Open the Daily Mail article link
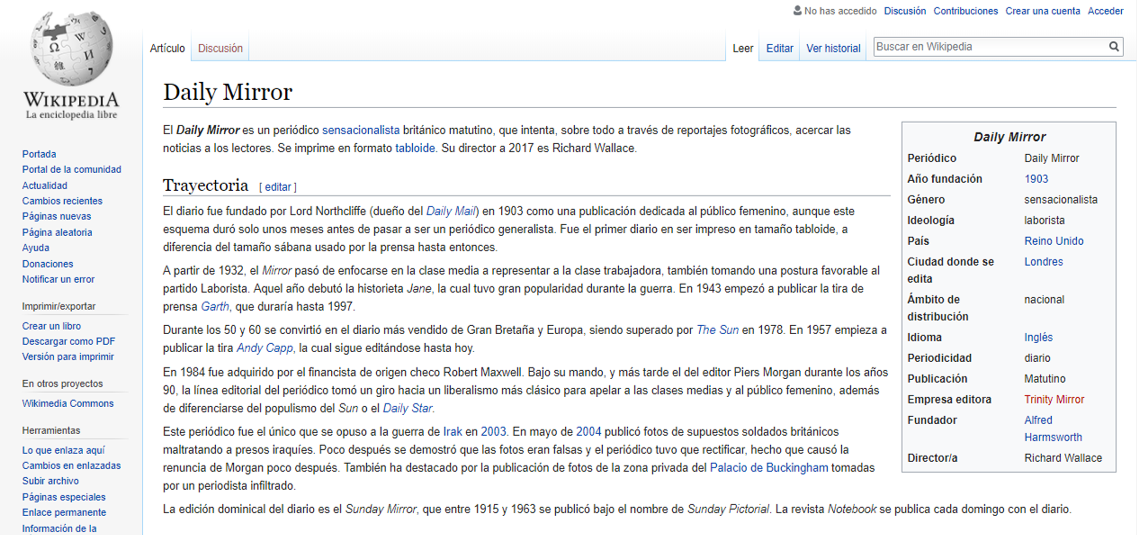 click(x=450, y=212)
